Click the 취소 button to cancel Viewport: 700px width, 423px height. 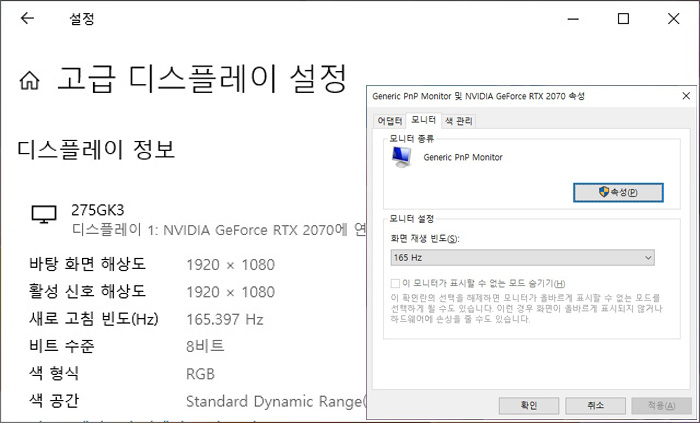[x=594, y=405]
